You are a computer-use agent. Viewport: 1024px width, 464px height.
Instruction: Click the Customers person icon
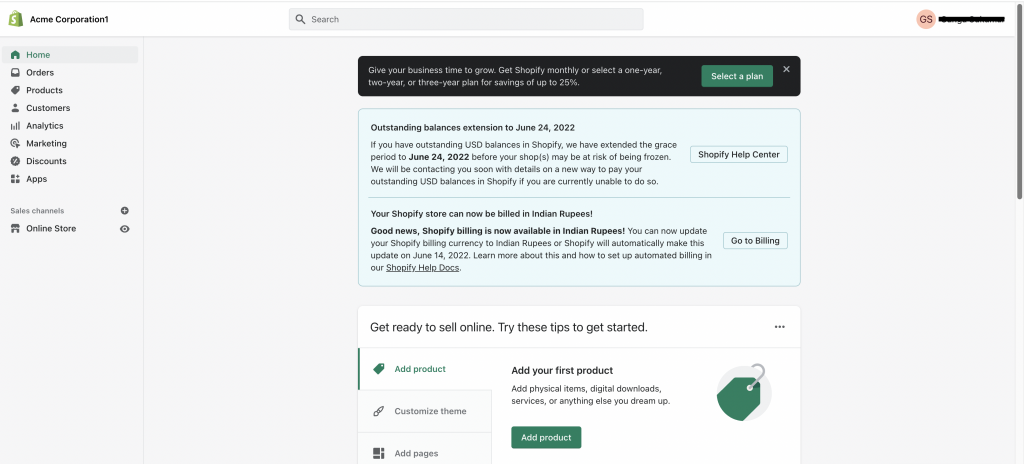[x=15, y=108]
